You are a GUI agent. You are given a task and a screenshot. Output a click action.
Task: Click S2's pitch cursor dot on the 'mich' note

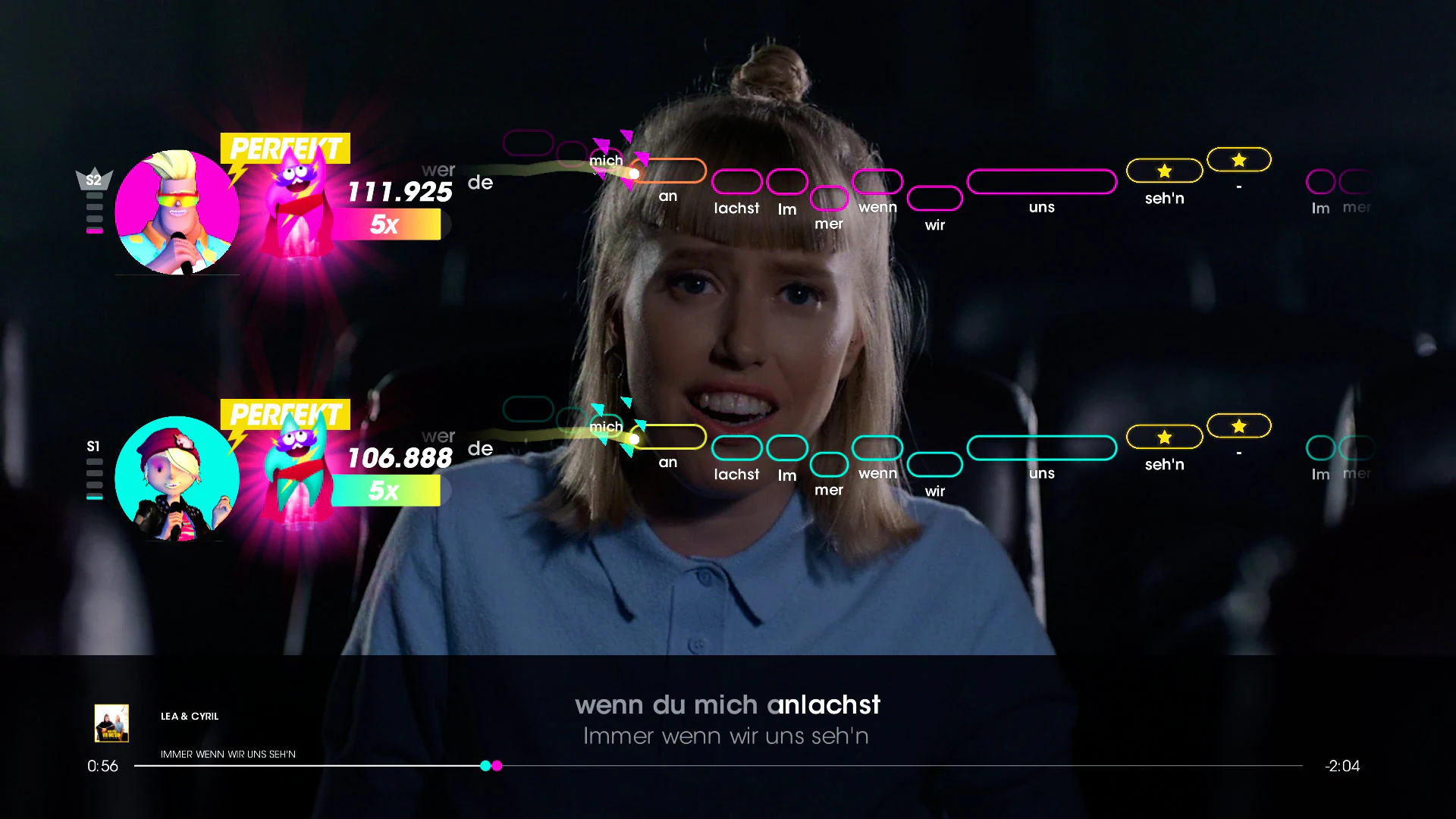(634, 174)
